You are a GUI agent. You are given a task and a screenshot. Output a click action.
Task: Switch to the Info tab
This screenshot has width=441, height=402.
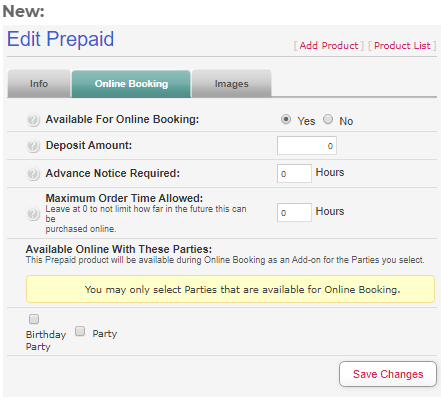pyautogui.click(x=39, y=84)
